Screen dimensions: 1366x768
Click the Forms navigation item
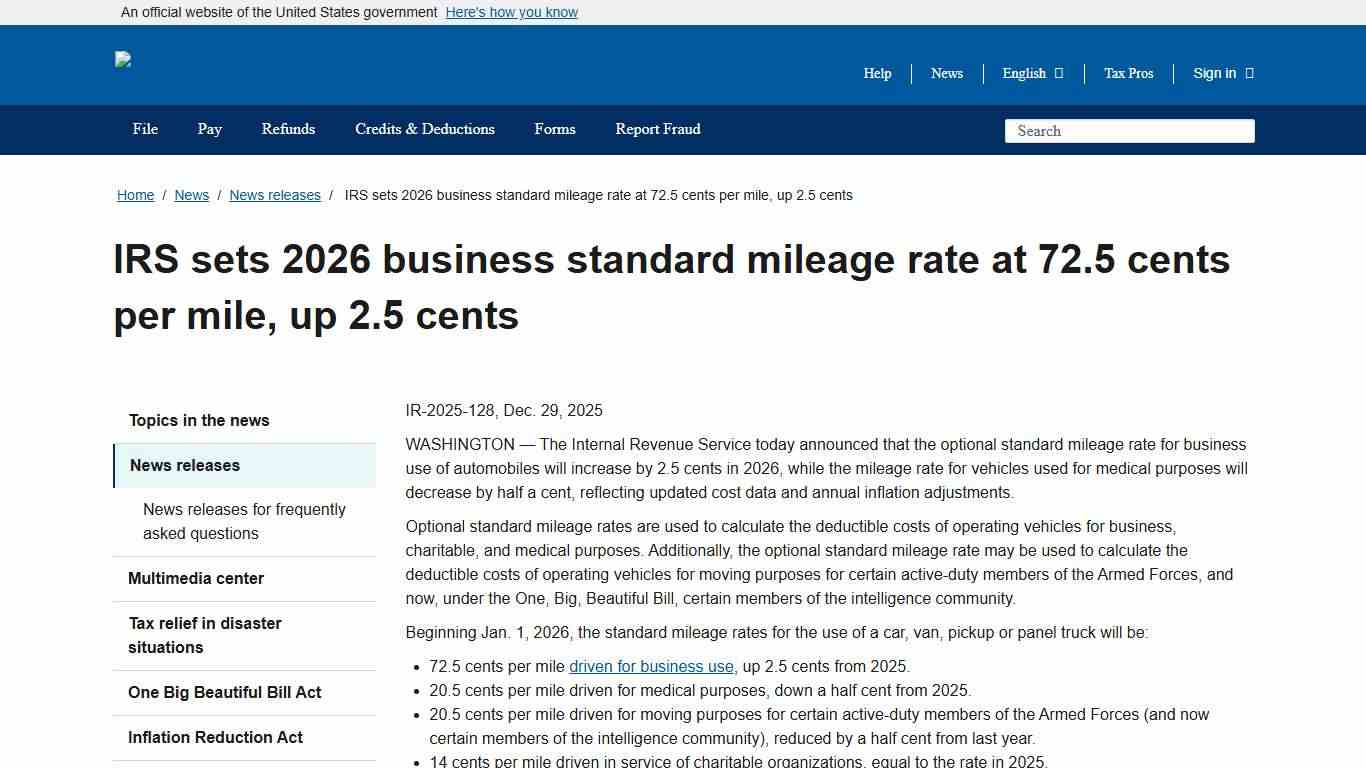tap(555, 129)
